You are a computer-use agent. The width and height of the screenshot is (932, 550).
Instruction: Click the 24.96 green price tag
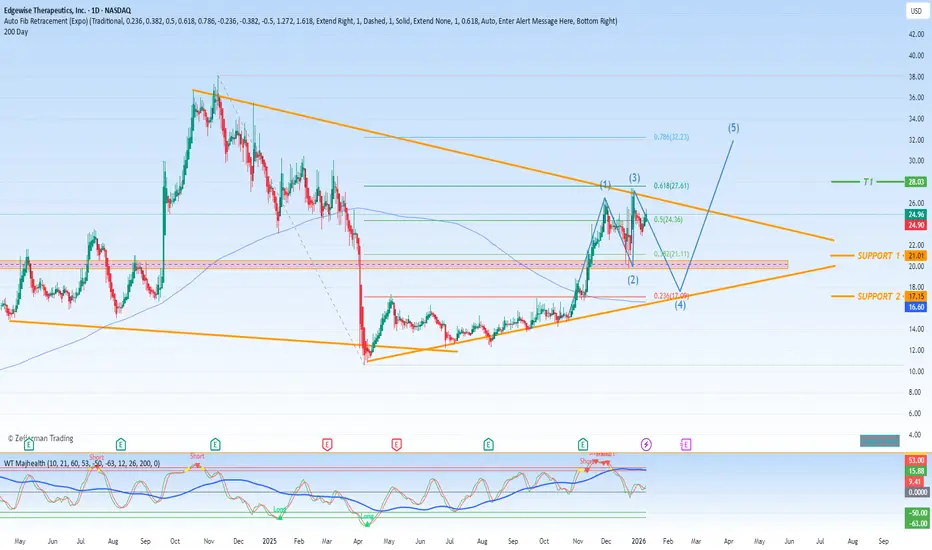click(917, 215)
